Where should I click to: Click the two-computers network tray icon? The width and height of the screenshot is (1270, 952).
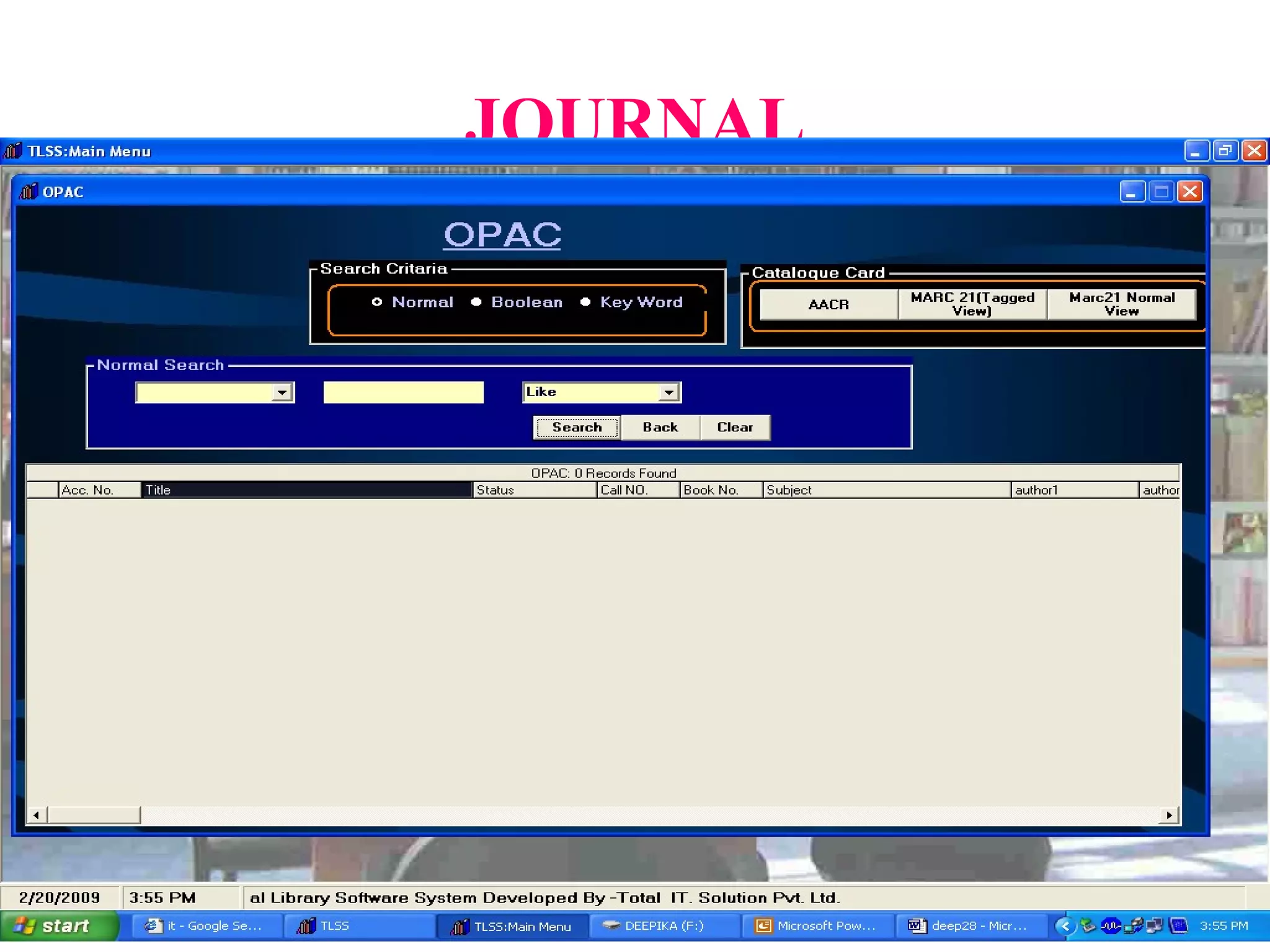point(1155,926)
